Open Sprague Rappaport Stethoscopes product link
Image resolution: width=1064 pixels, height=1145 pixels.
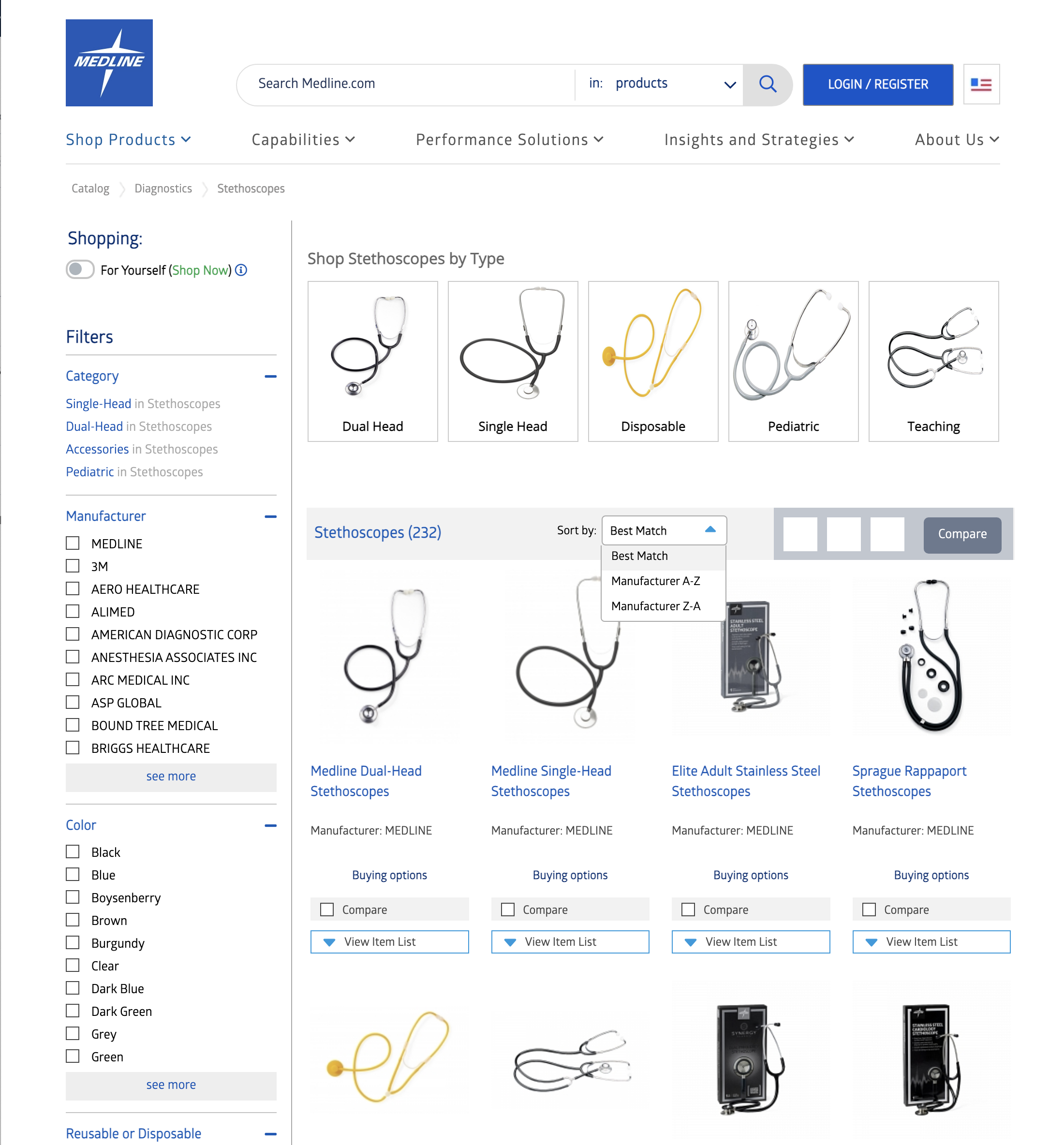click(x=909, y=780)
